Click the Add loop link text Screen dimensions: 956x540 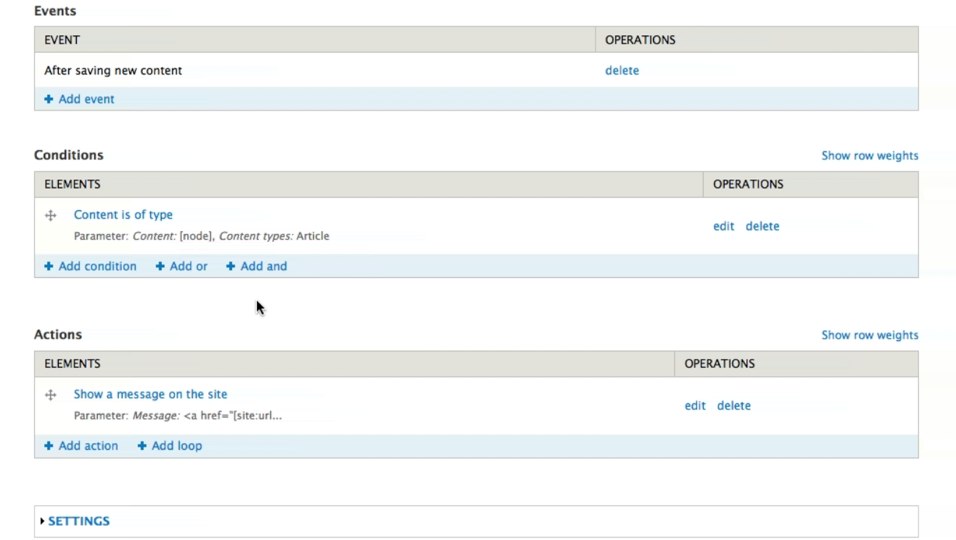click(x=176, y=446)
